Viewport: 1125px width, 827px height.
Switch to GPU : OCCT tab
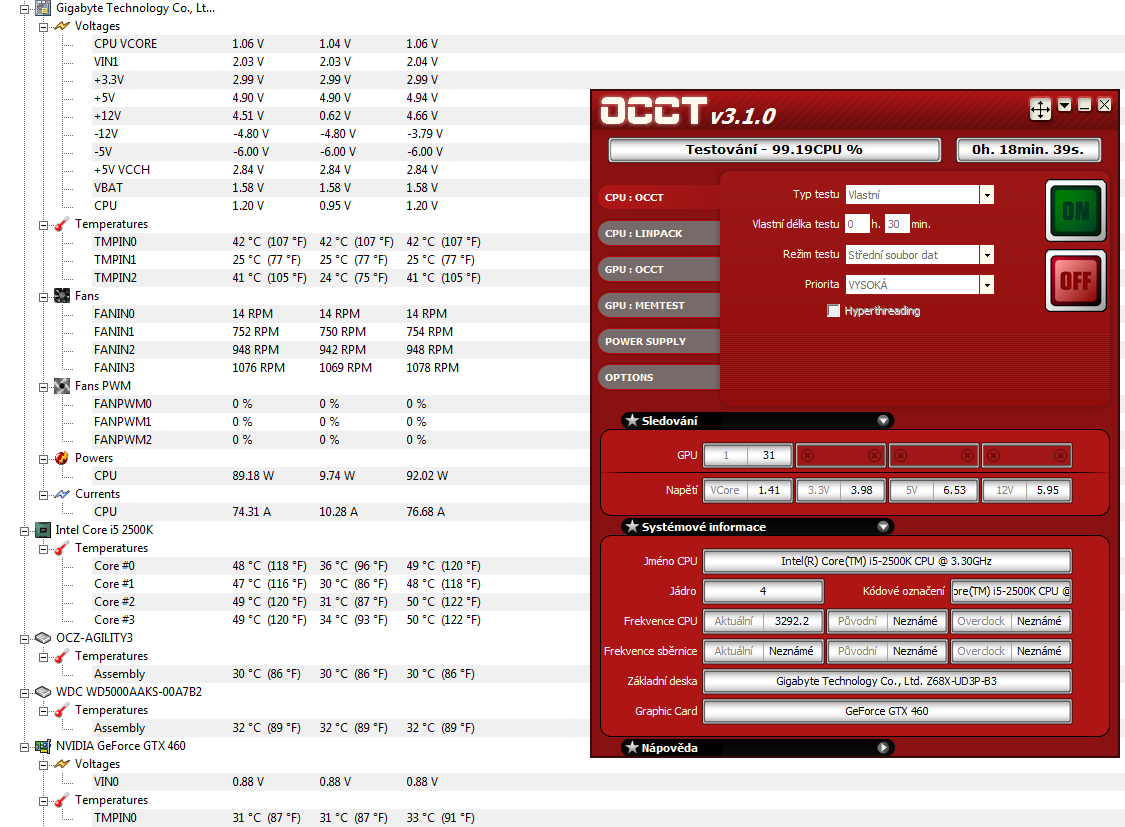coord(658,269)
